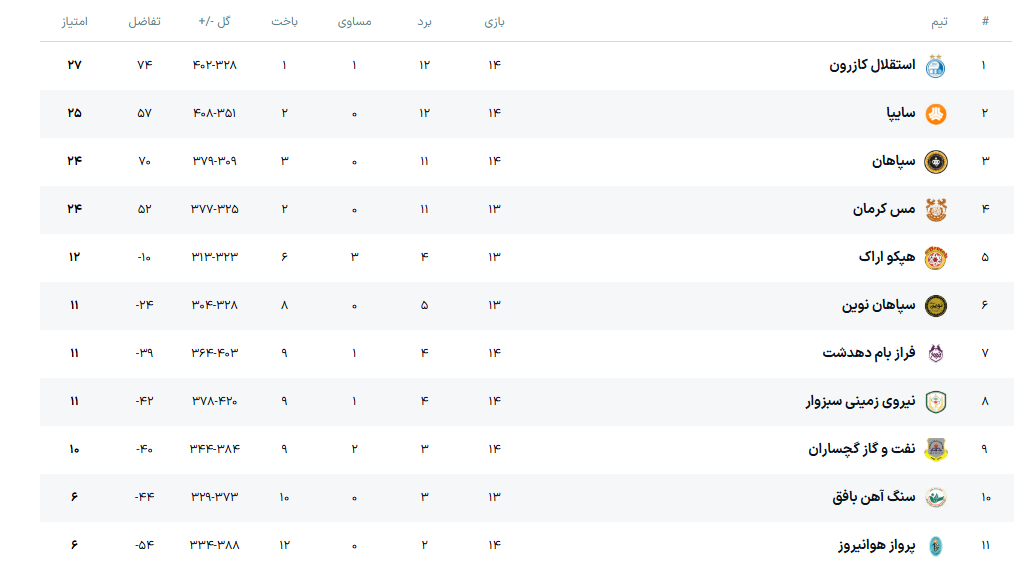The height and width of the screenshot is (586, 1019).
Task: Click the تفاضل difference column header
Action: pyautogui.click(x=144, y=22)
